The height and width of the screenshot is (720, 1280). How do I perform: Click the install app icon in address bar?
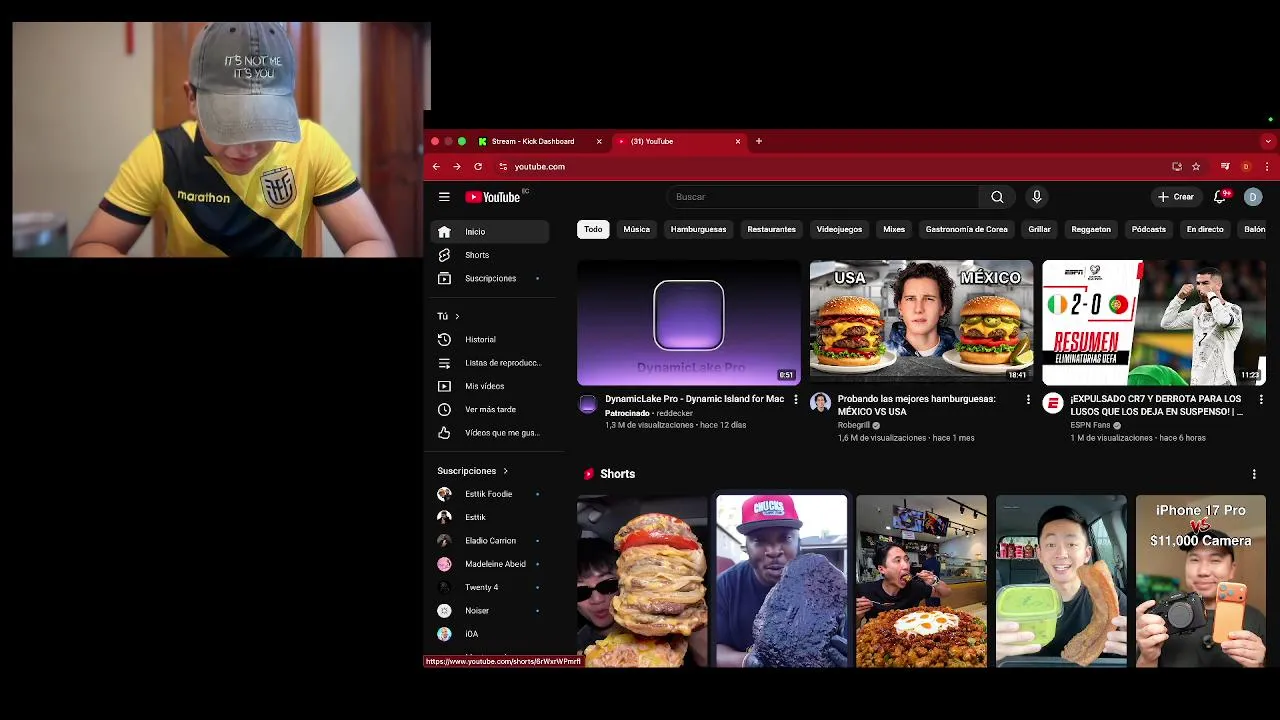pos(1177,167)
